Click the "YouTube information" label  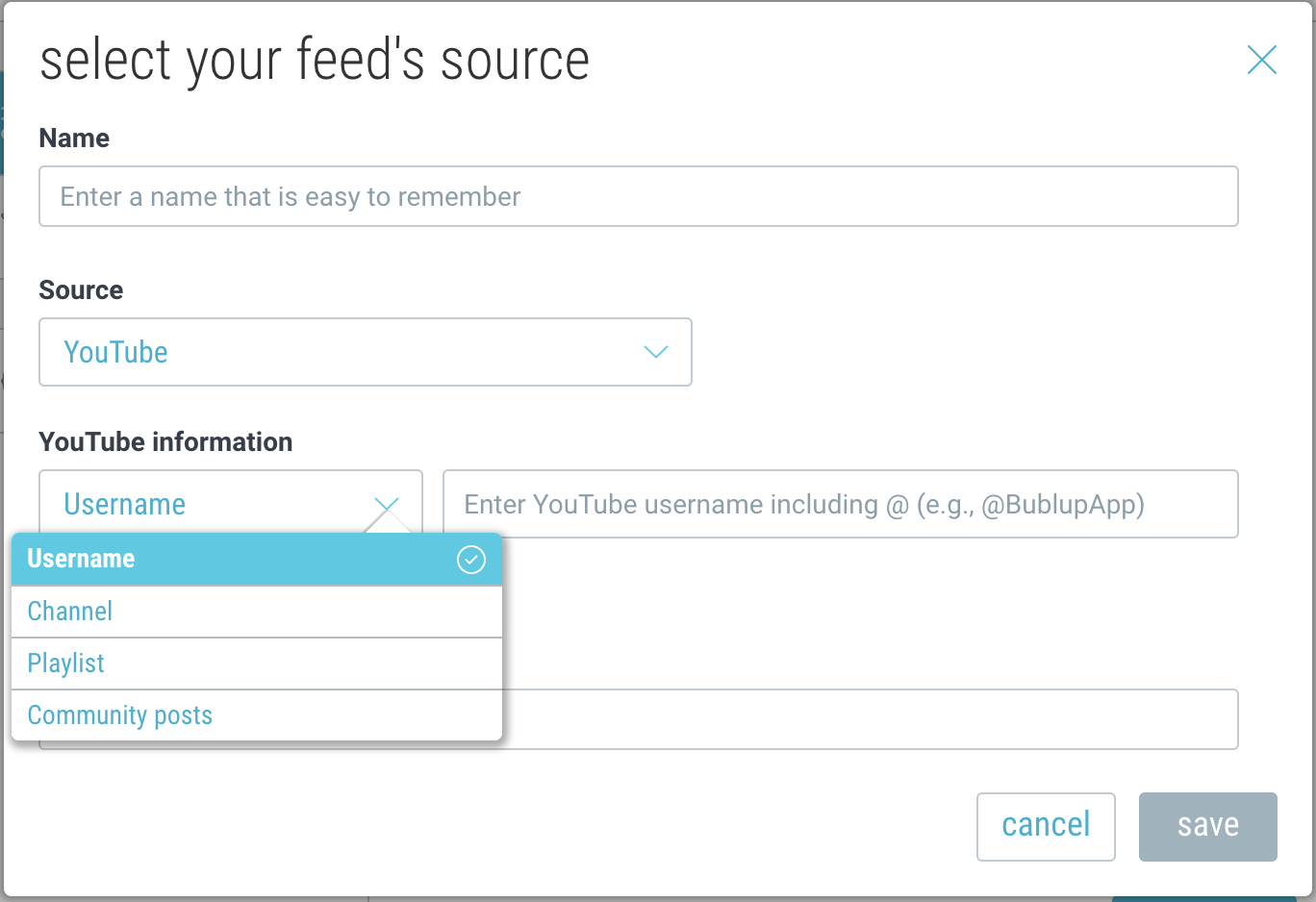tap(165, 442)
